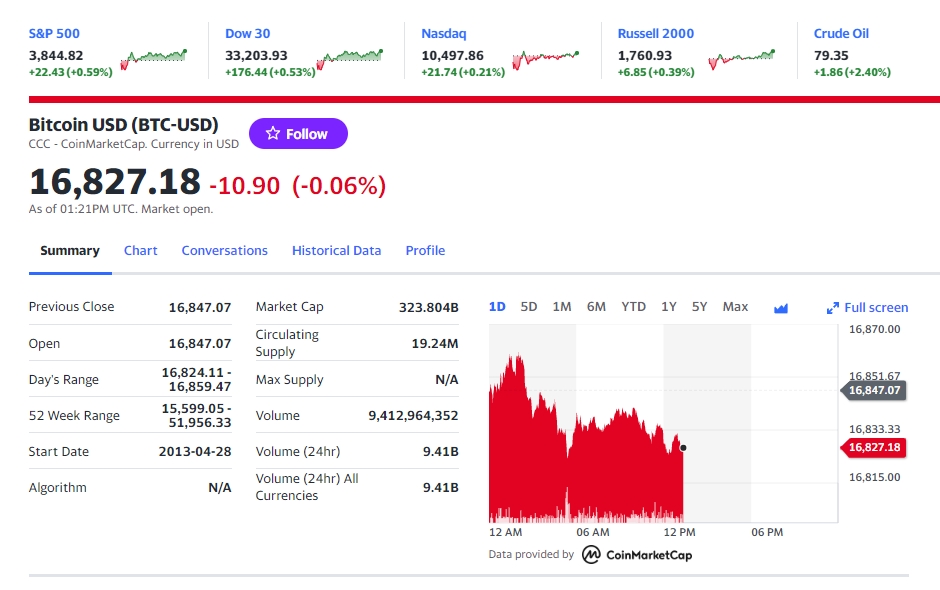The image size is (940, 590).
Task: Select the YTD chart range
Action: pos(634,307)
